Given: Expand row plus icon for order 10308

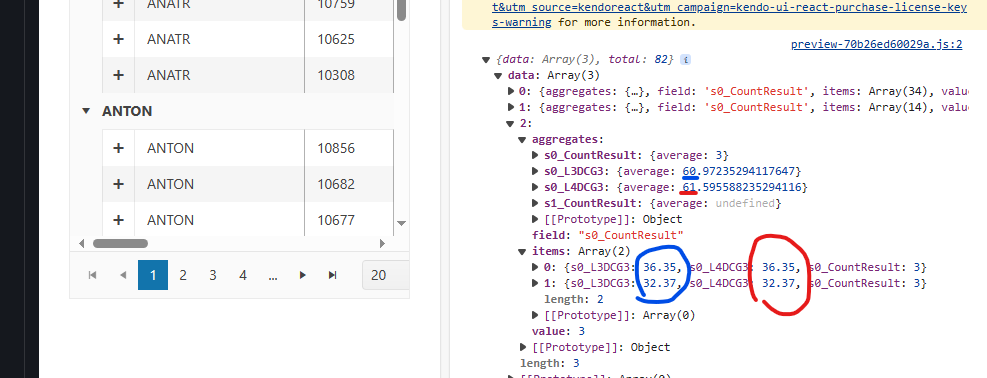Looking at the screenshot, I should pyautogui.click(x=118, y=75).
